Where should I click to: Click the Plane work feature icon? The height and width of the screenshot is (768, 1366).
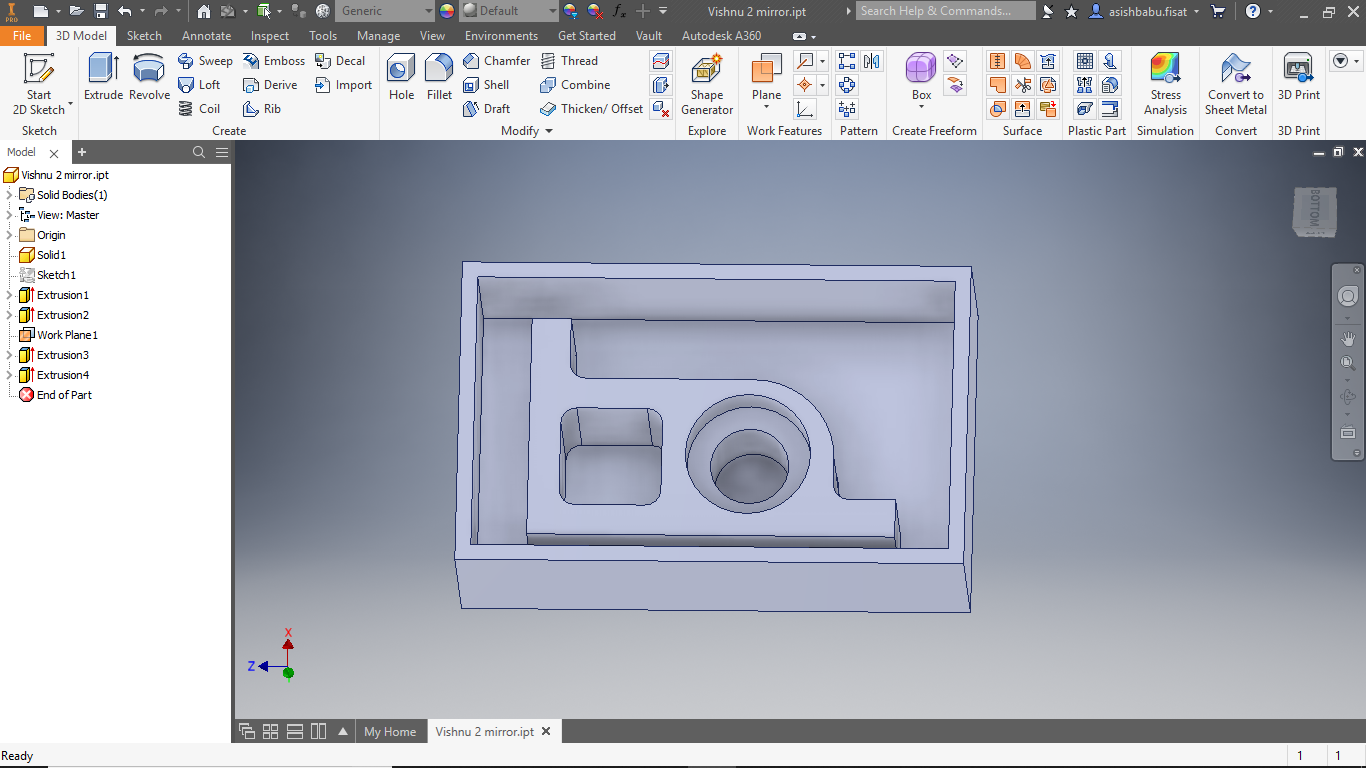click(766, 70)
